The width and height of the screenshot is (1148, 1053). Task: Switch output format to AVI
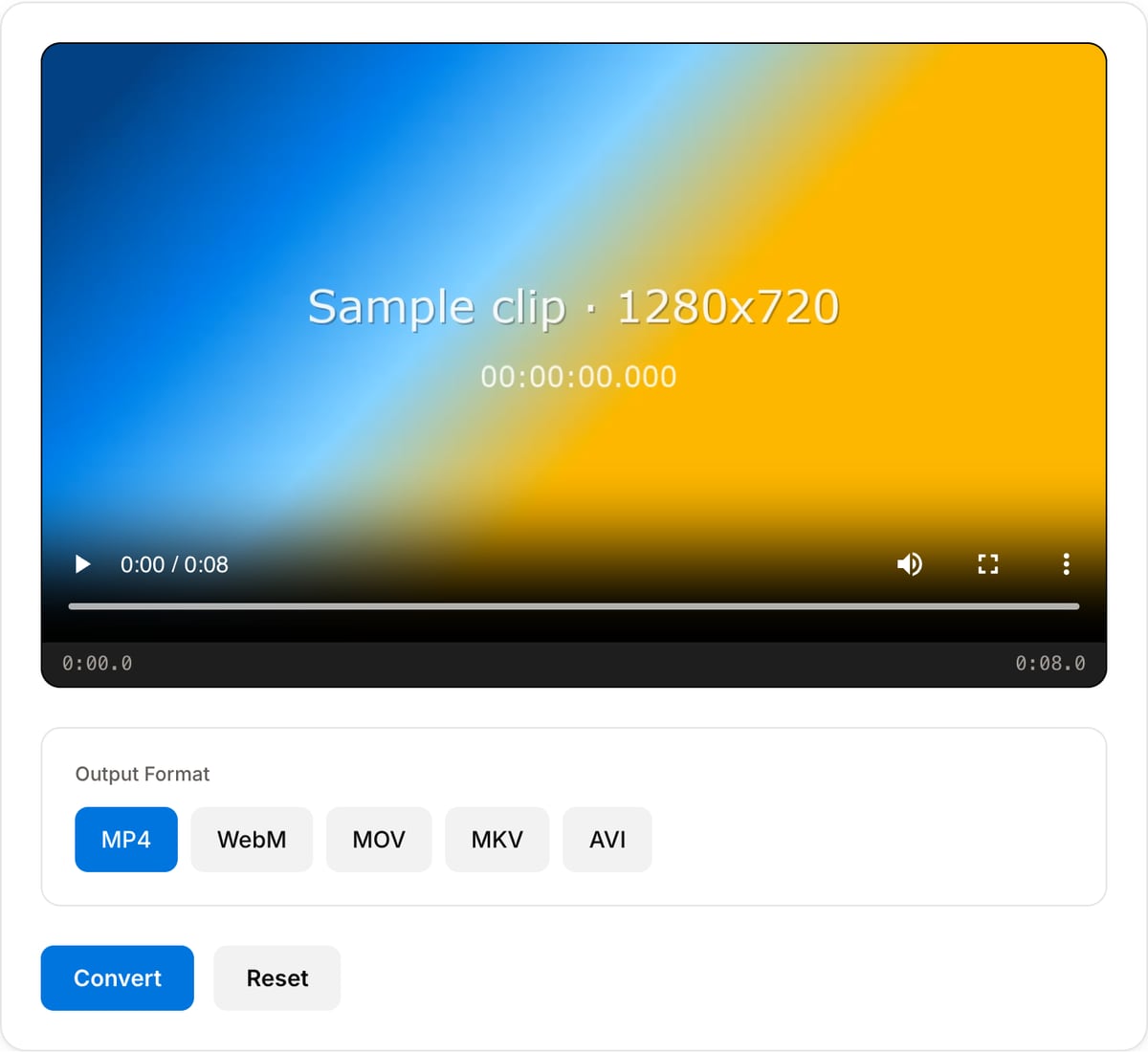coord(607,840)
